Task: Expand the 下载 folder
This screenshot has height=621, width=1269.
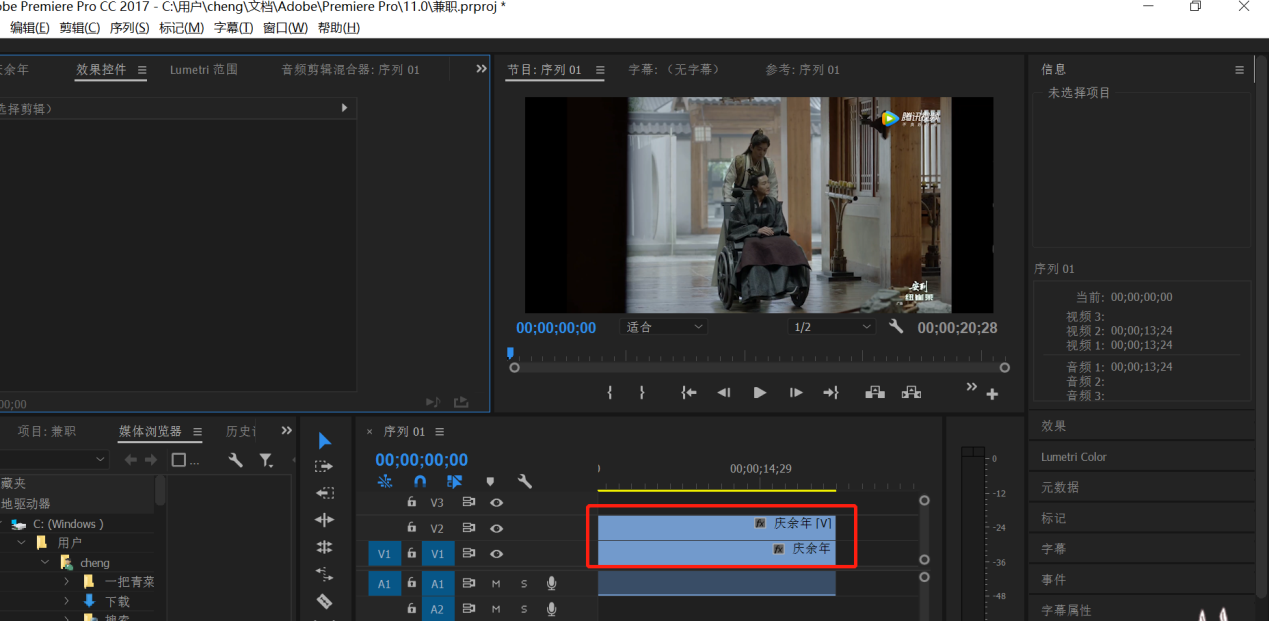Action: (x=67, y=601)
